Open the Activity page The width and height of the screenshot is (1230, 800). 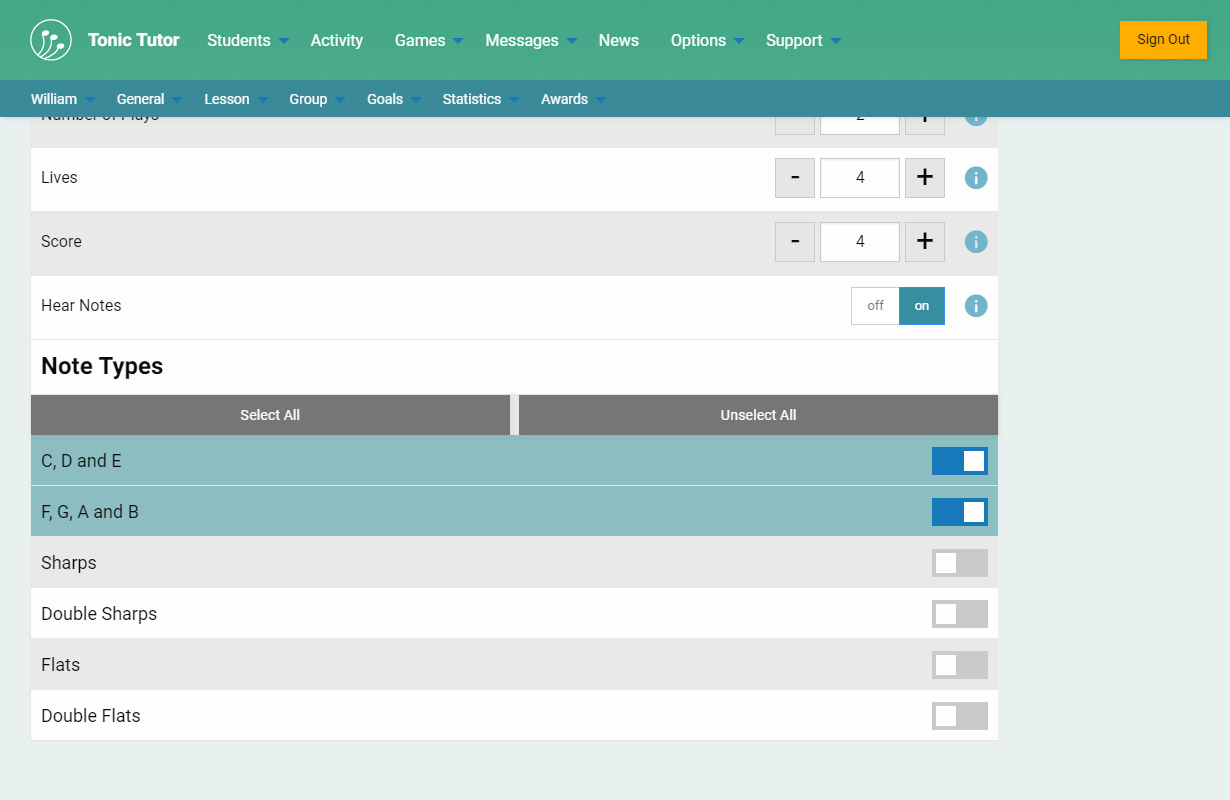tap(336, 40)
